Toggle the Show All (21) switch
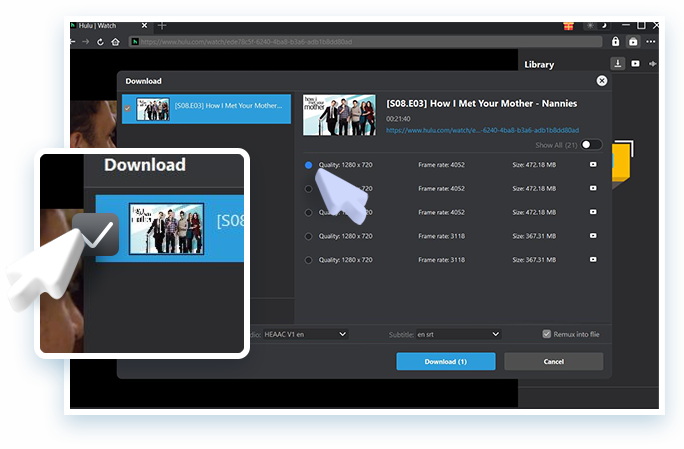The width and height of the screenshot is (684, 449). (x=591, y=144)
